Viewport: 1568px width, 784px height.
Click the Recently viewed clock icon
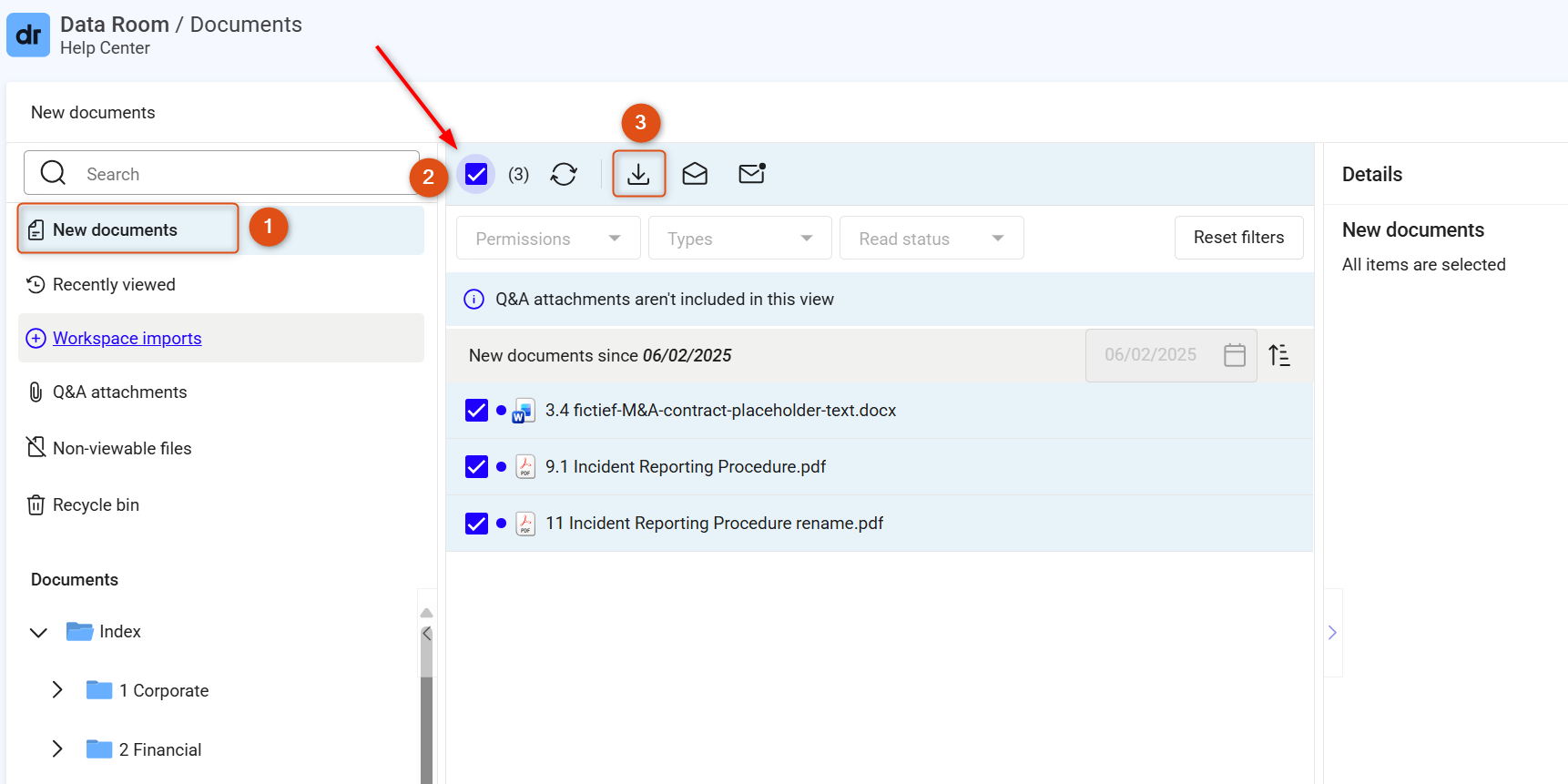click(36, 285)
